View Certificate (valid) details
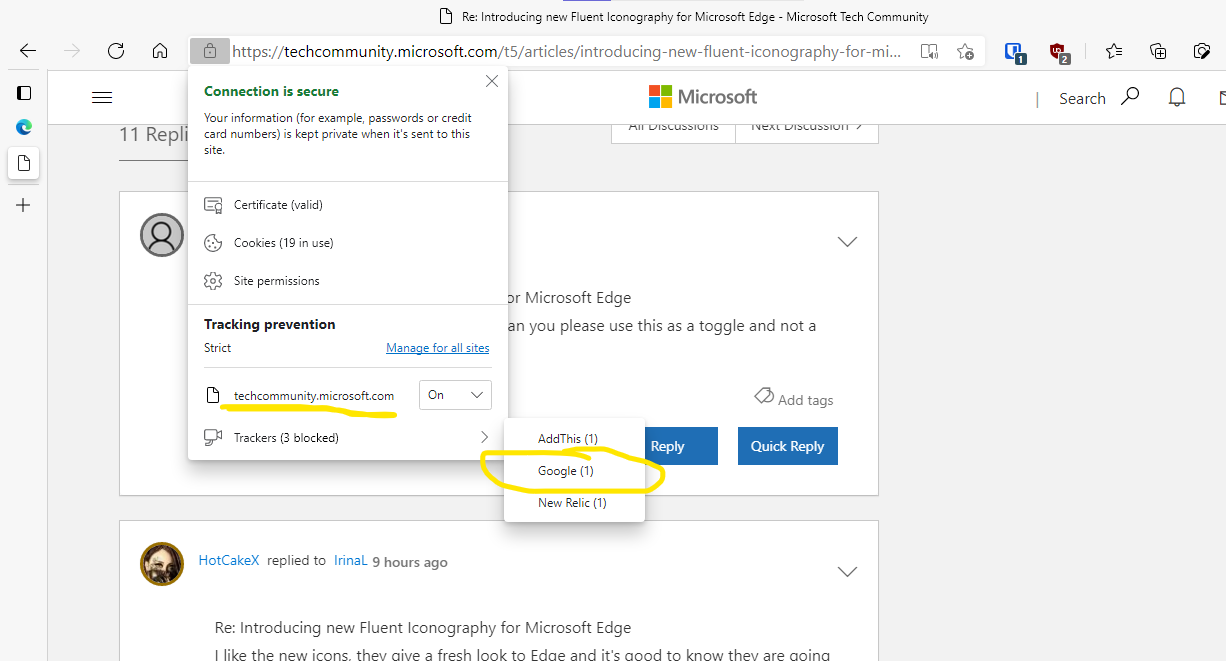The width and height of the screenshot is (1226, 661). [x=348, y=205]
